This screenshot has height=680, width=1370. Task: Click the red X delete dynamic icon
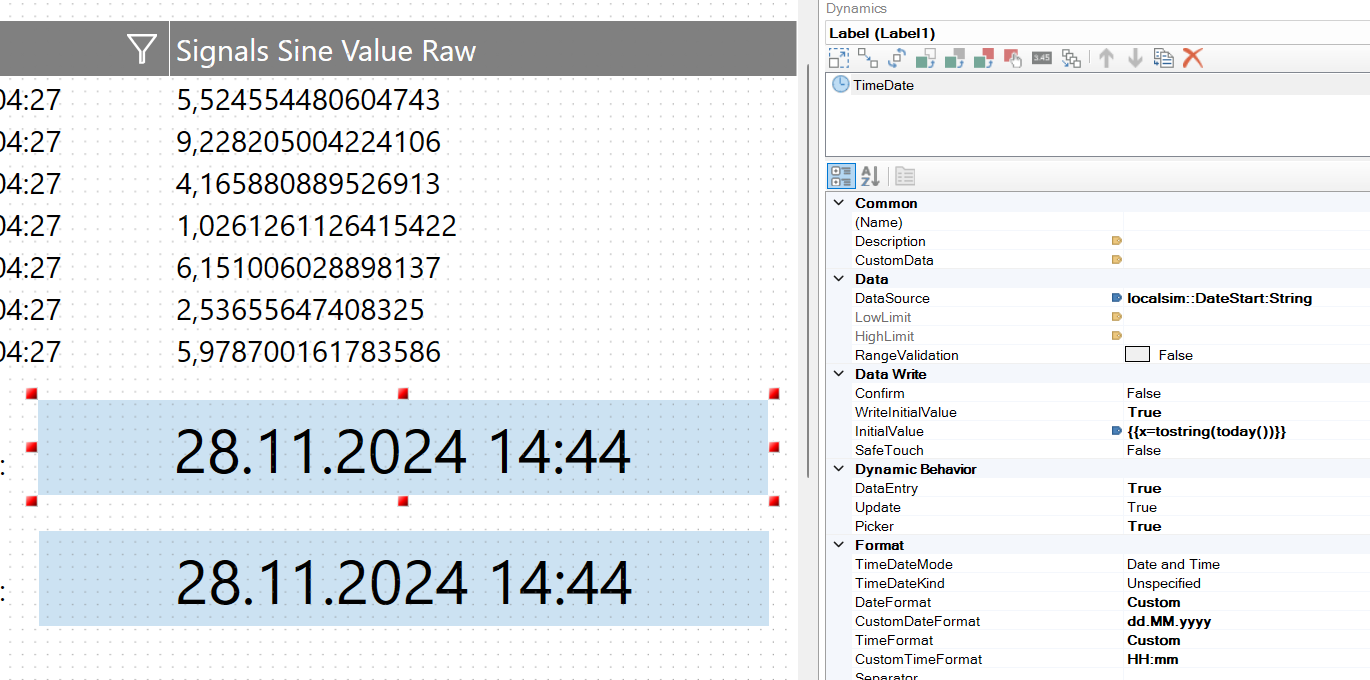point(1192,58)
